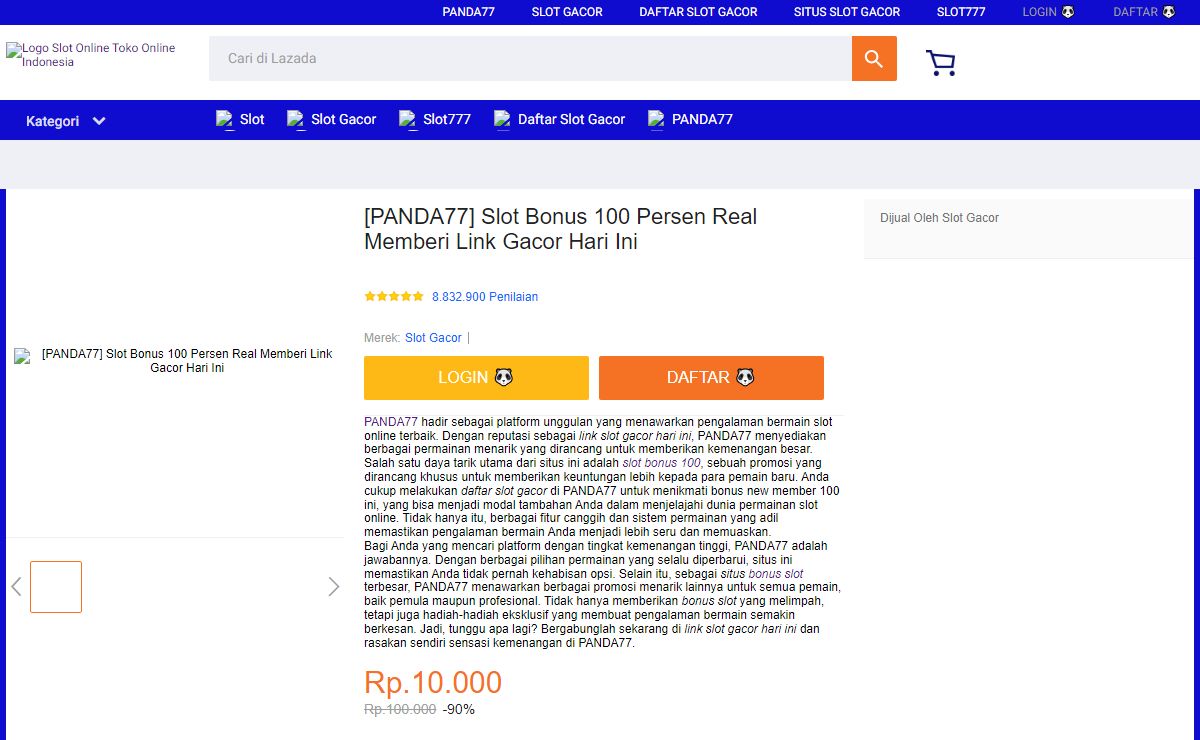Open the shopping cart icon

[x=941, y=63]
